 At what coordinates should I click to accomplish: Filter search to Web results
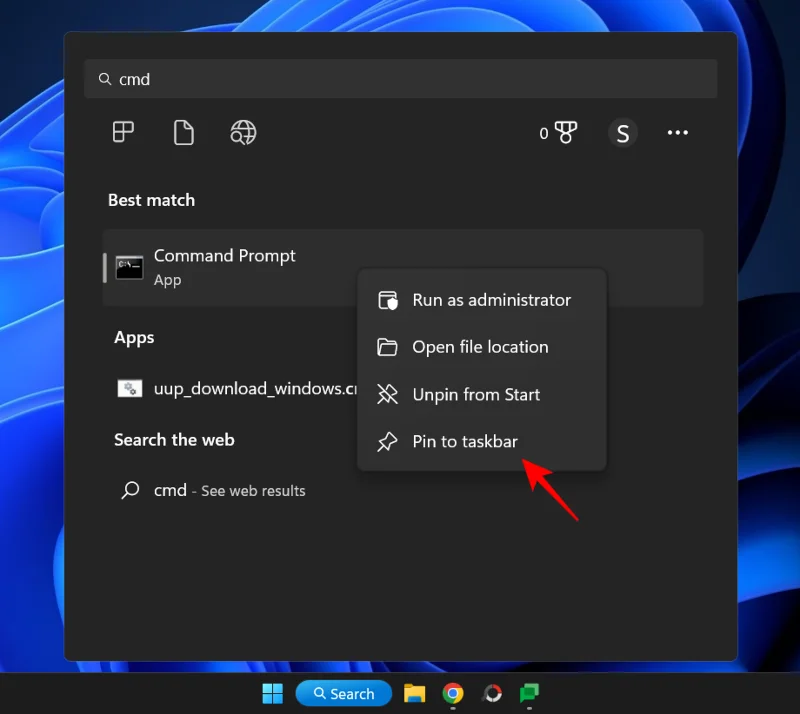(x=243, y=132)
